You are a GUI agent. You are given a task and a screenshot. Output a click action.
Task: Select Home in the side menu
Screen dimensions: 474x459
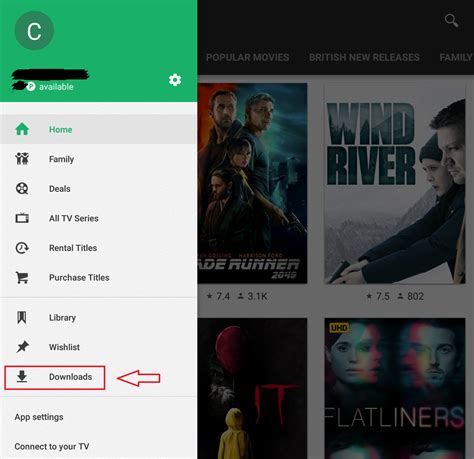(98, 129)
